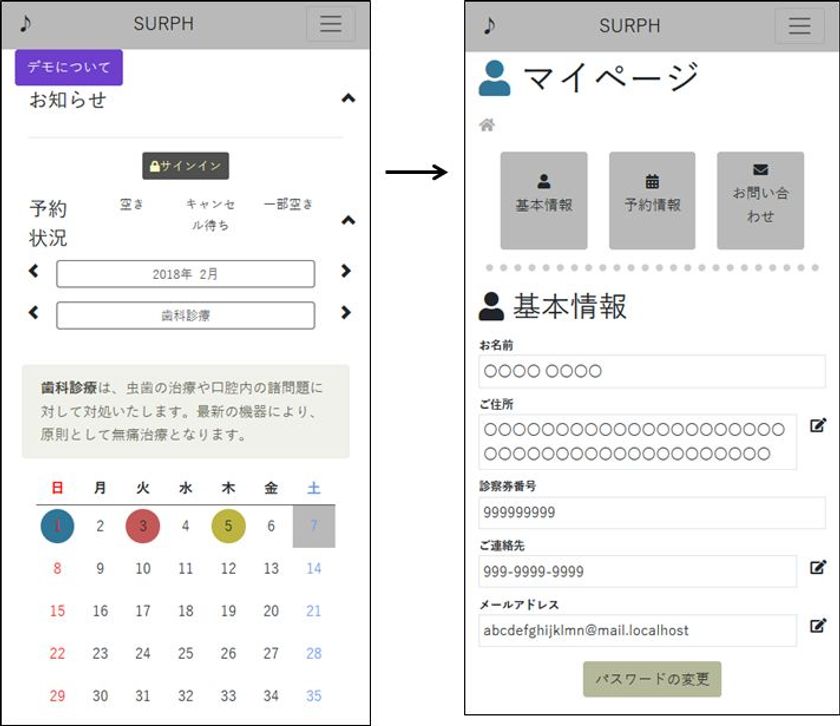This screenshot has width=840, height=726.
Task: Click SURPH title on My Page screen
Action: coord(629,26)
